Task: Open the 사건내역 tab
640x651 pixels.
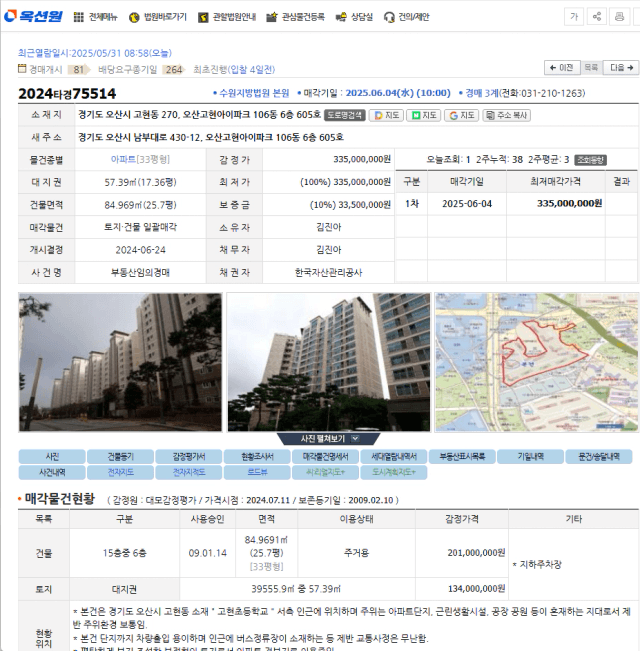Action: 52,472
